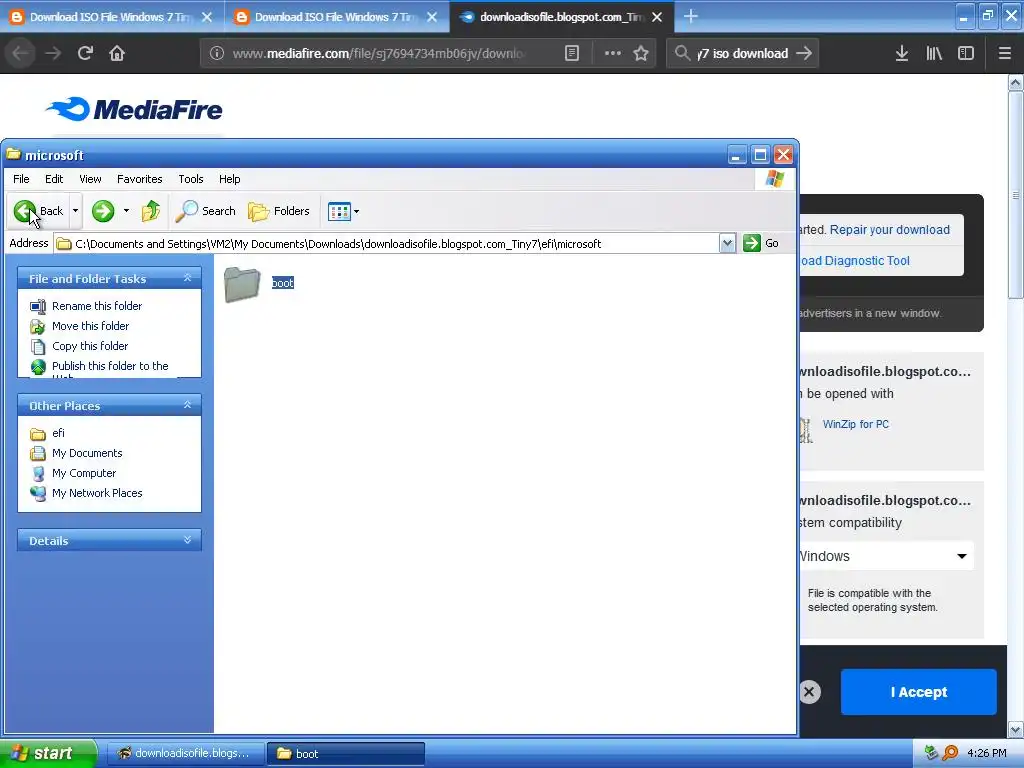Click Rename this folder
The width and height of the screenshot is (1024, 768).
[x=97, y=306]
